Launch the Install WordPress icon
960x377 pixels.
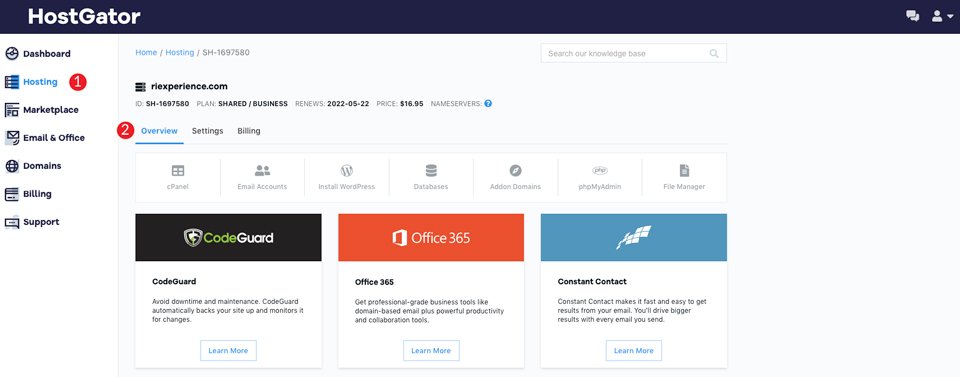click(347, 171)
